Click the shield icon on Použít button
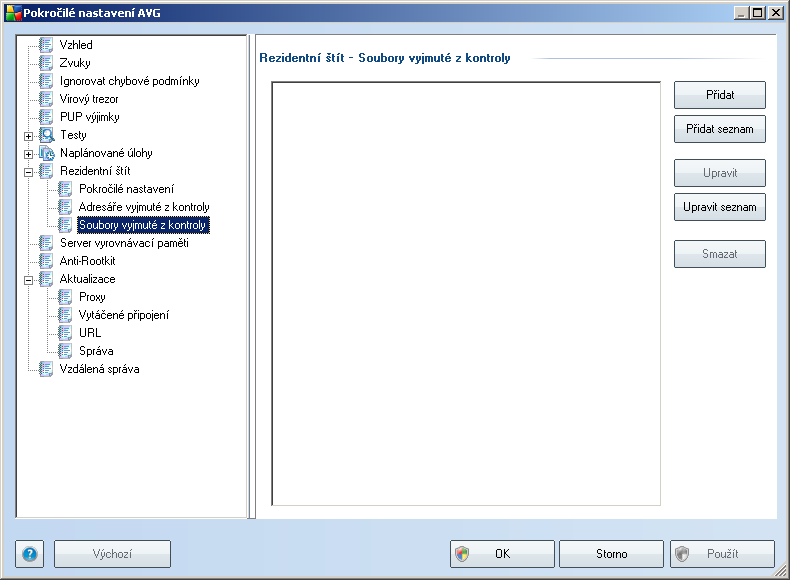The height and width of the screenshot is (580, 790). [682, 554]
